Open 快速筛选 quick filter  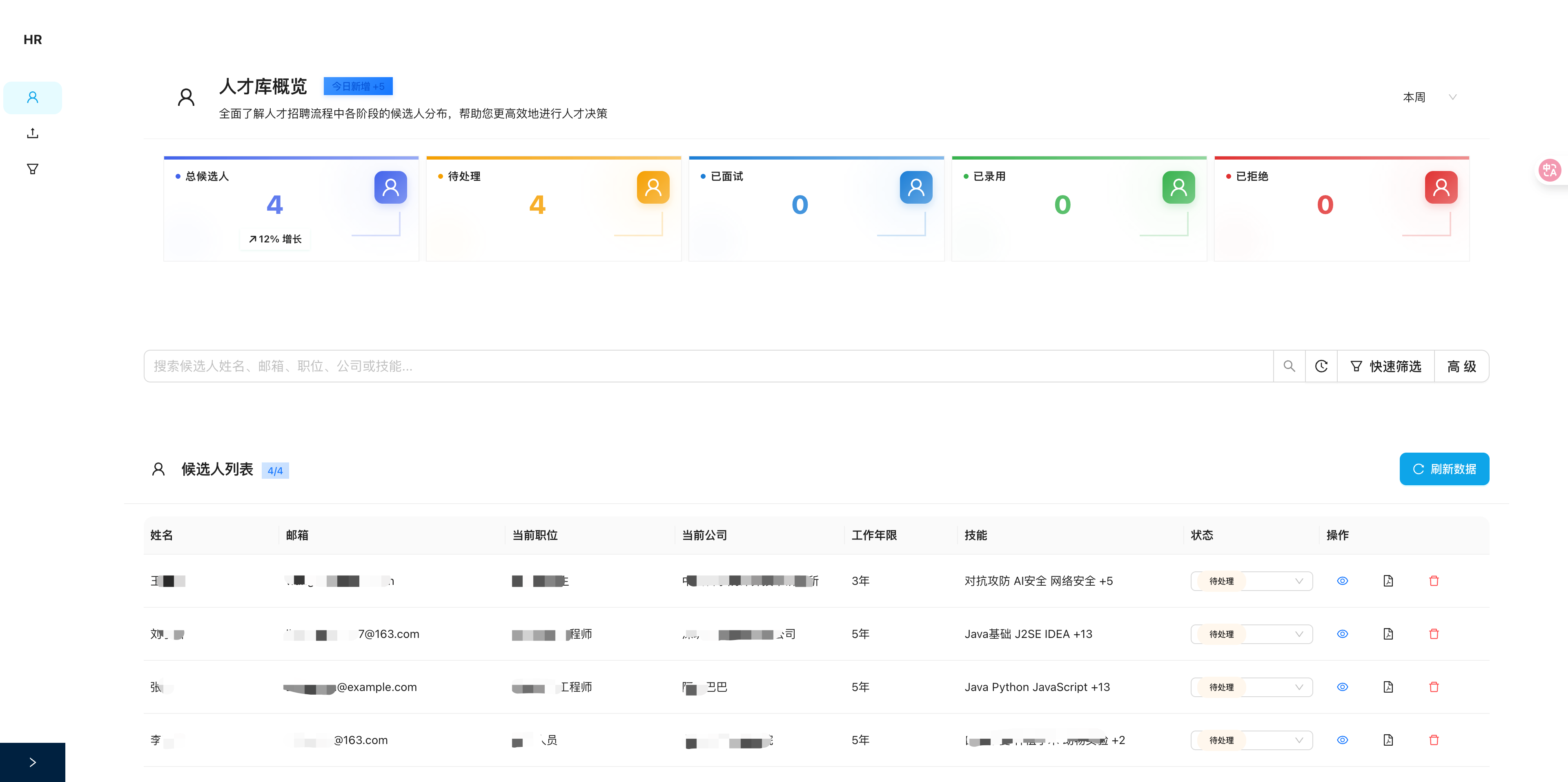tap(1385, 367)
